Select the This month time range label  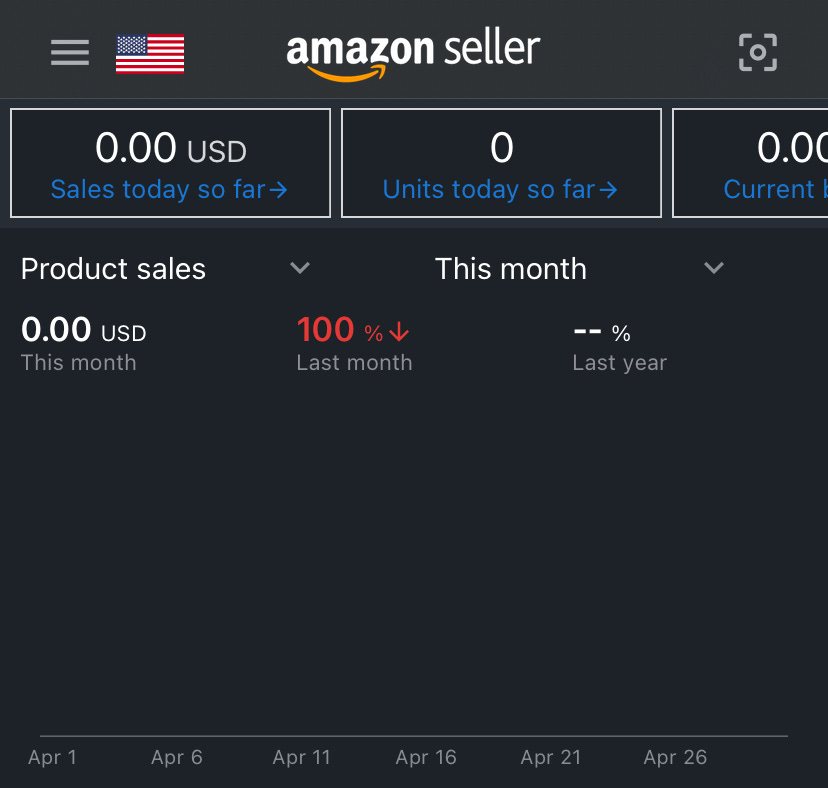(x=510, y=269)
